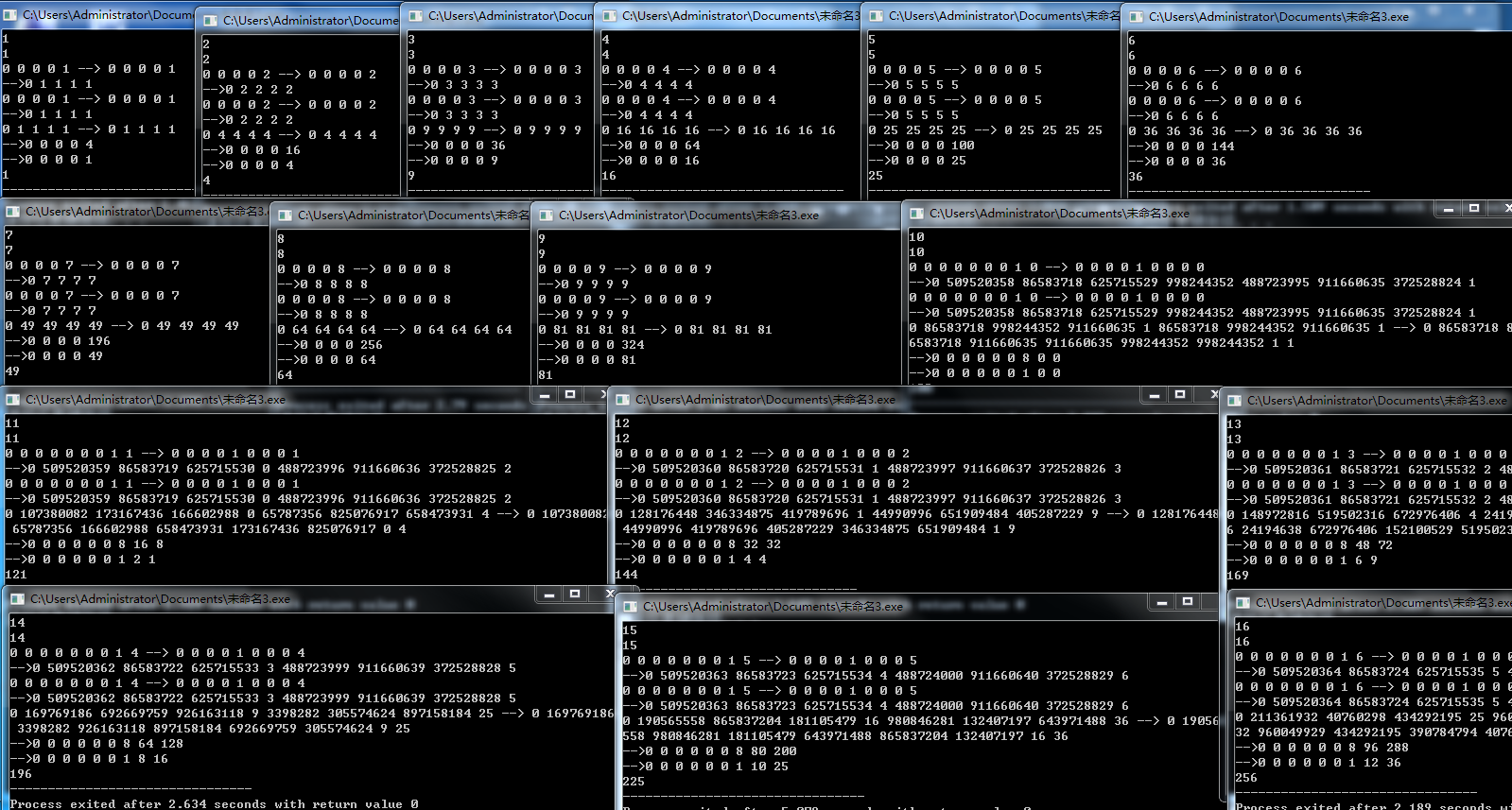Click the title bar icon of the console window printing 14

pyautogui.click(x=18, y=599)
